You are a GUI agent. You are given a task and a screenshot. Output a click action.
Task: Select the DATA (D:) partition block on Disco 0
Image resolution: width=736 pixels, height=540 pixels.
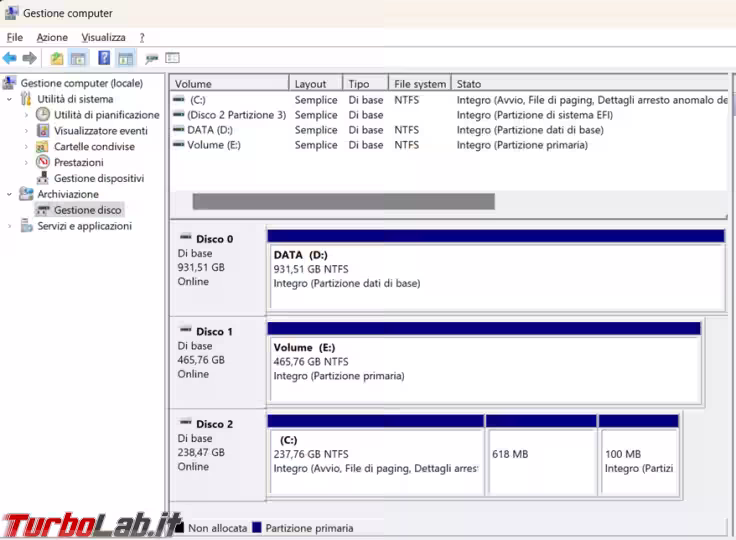(496, 276)
